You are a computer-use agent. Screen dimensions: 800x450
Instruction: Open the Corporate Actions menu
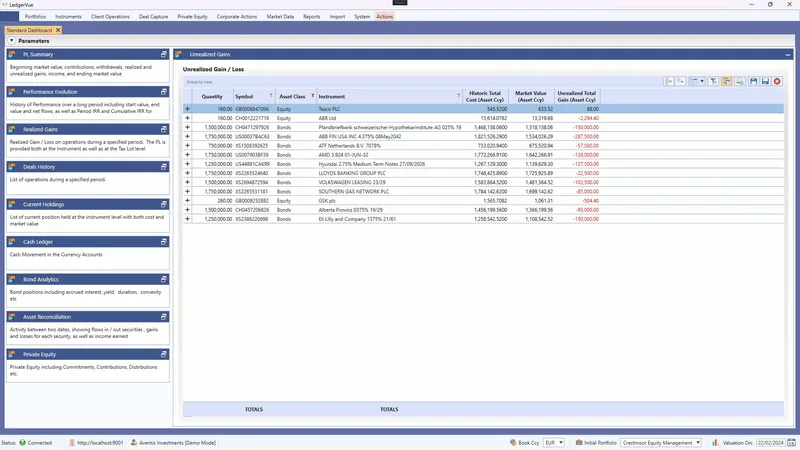point(237,16)
